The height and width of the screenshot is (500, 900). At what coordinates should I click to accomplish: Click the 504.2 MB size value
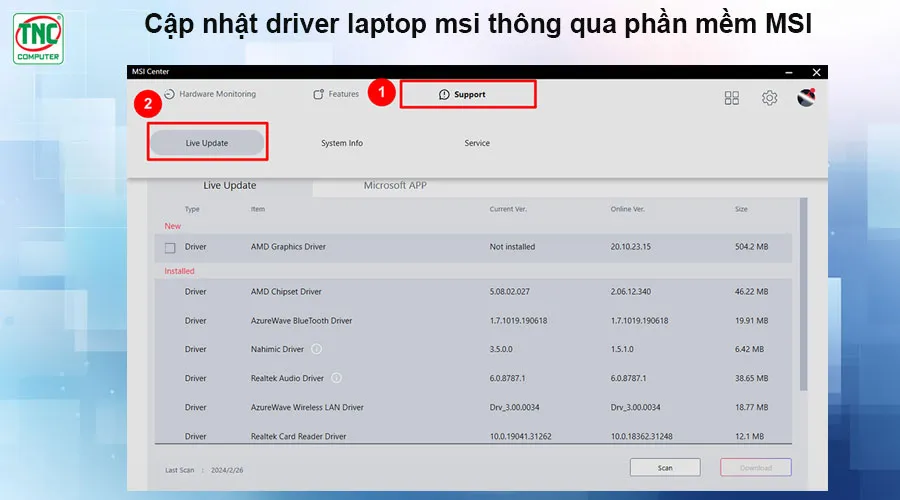751,247
